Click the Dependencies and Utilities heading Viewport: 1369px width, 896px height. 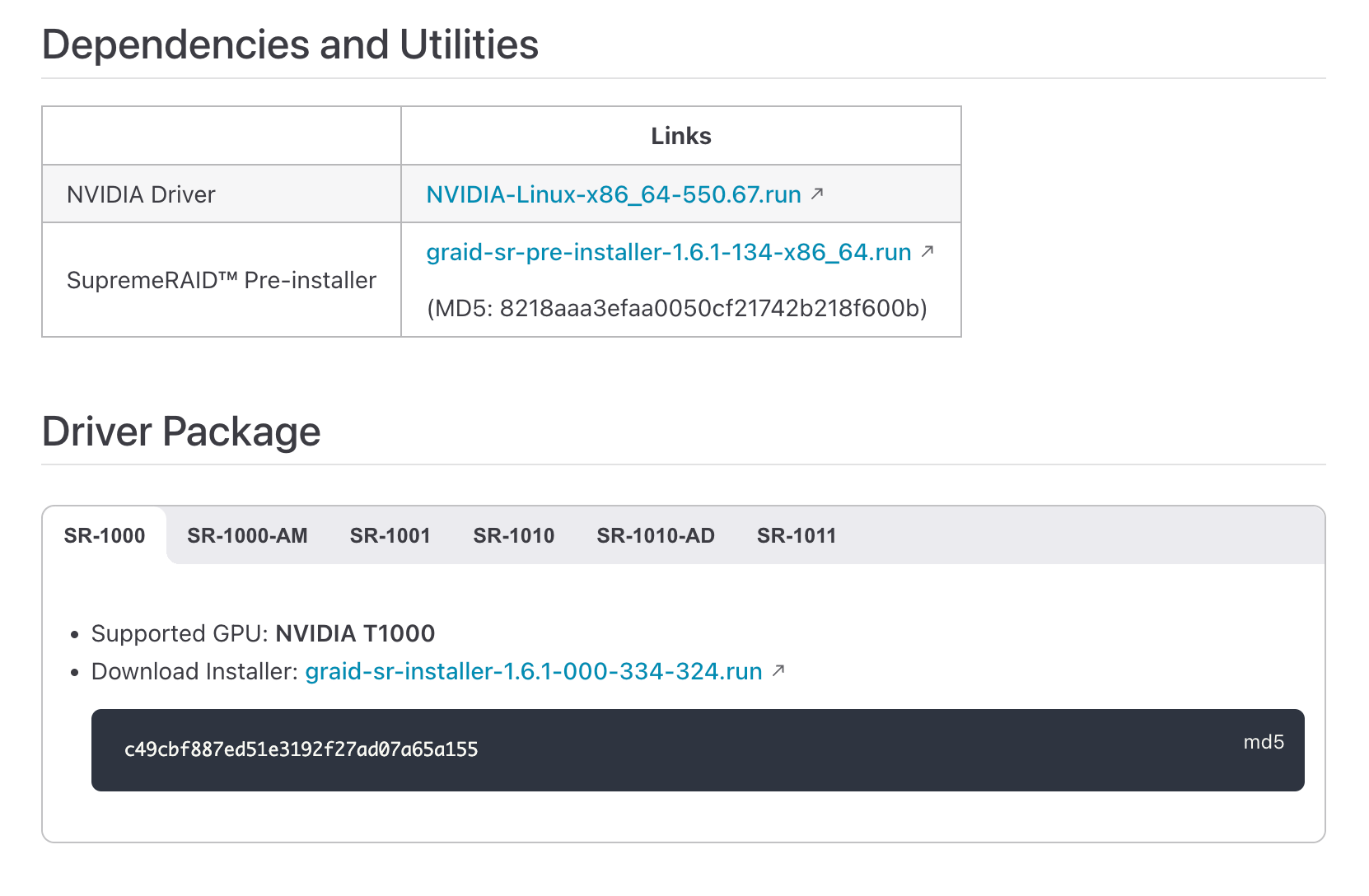click(x=290, y=44)
